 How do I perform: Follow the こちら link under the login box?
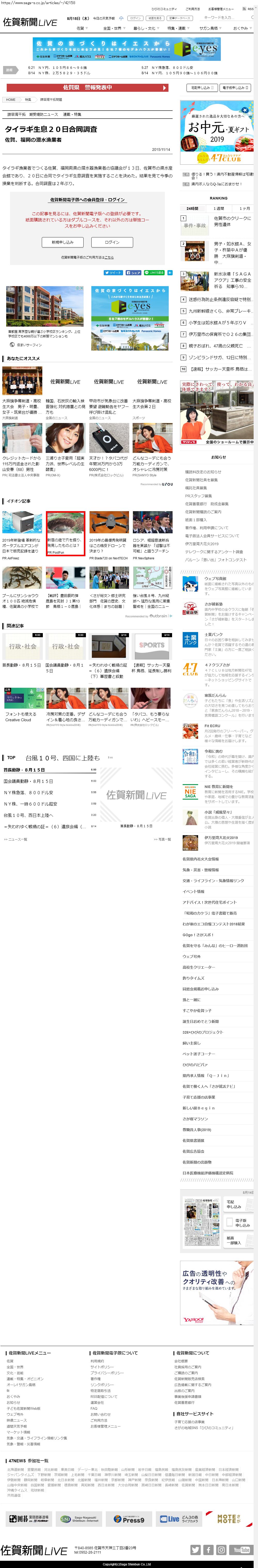point(109,258)
